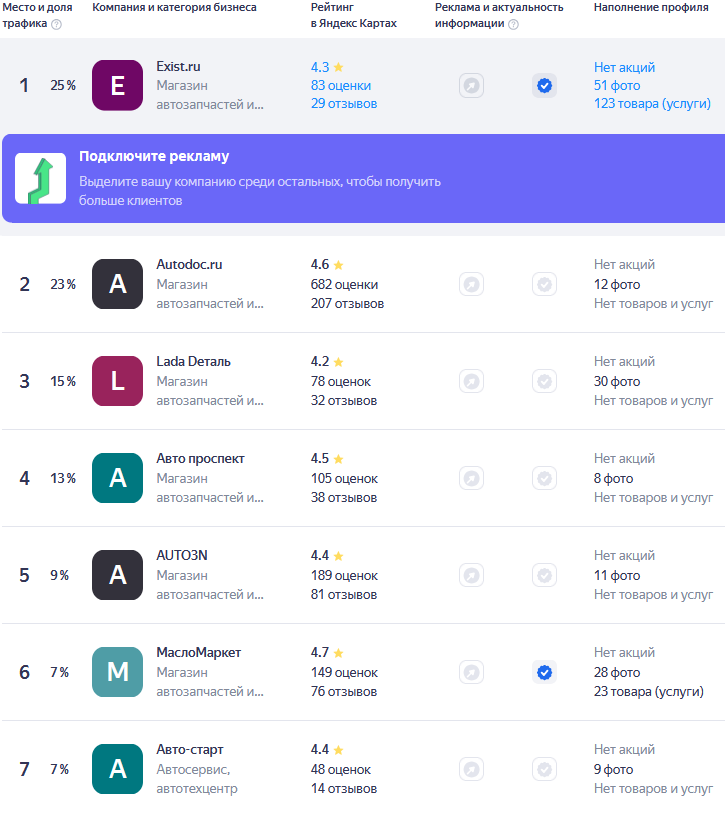Image resolution: width=725 pixels, height=815 pixels.
Task: Click the blue verified checkmark for Exist.ru
Action: 544,85
